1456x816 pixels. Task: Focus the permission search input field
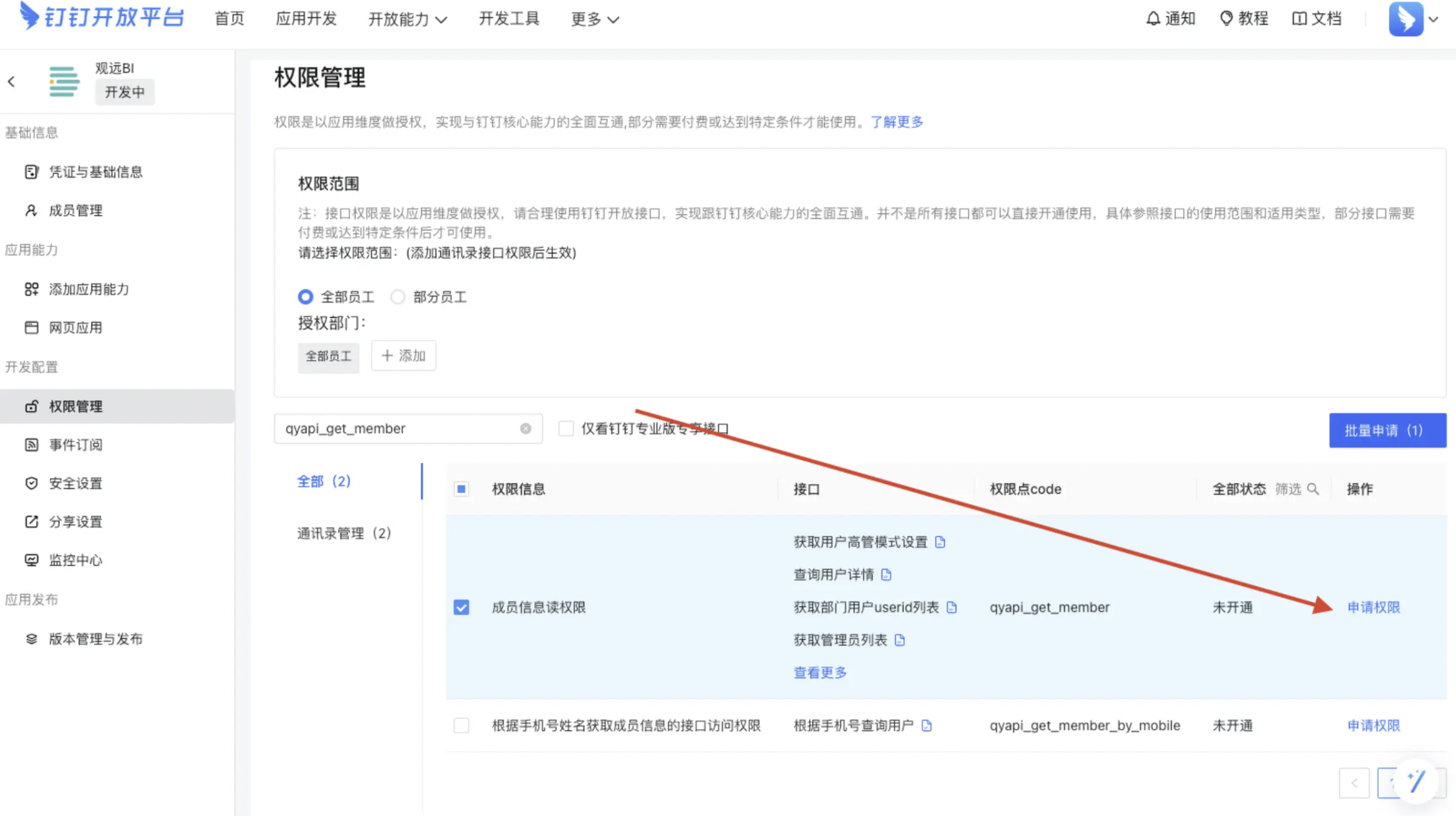click(408, 429)
